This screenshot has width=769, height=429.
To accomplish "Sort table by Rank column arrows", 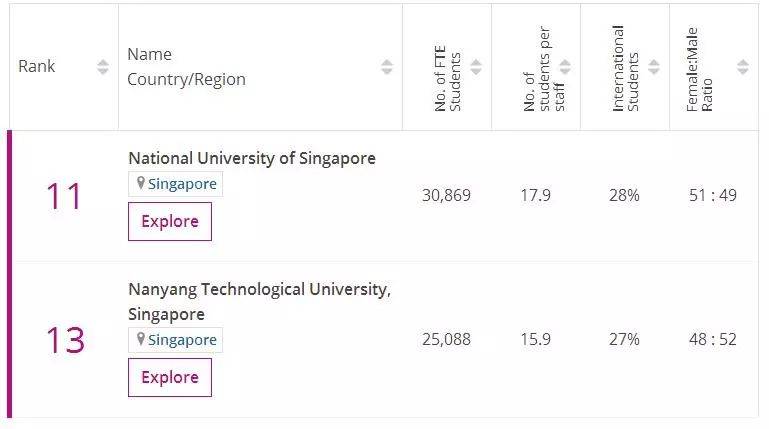I will coord(103,67).
